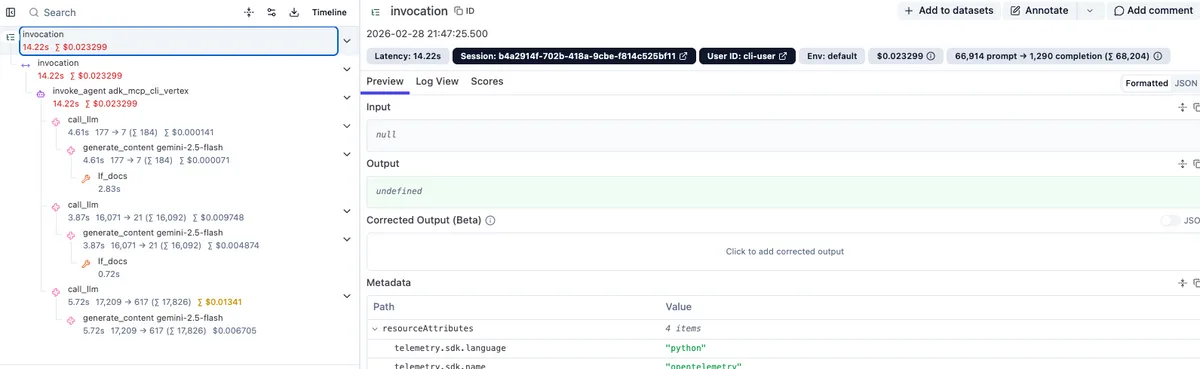This screenshot has height=369, width=1200.
Task: Click the "python" metadata value
Action: point(686,348)
